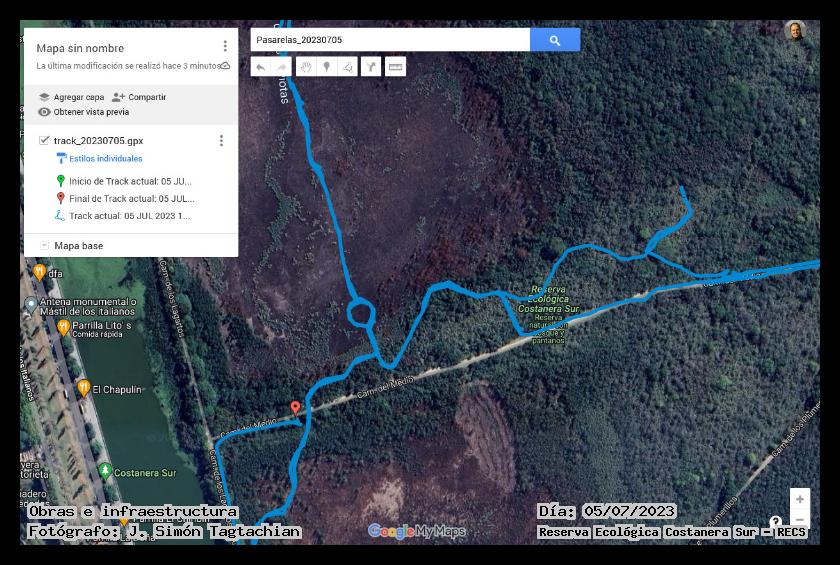840x565 pixels.
Task: Click the Pasarelas_20230705 search field
Action: [x=390, y=40]
